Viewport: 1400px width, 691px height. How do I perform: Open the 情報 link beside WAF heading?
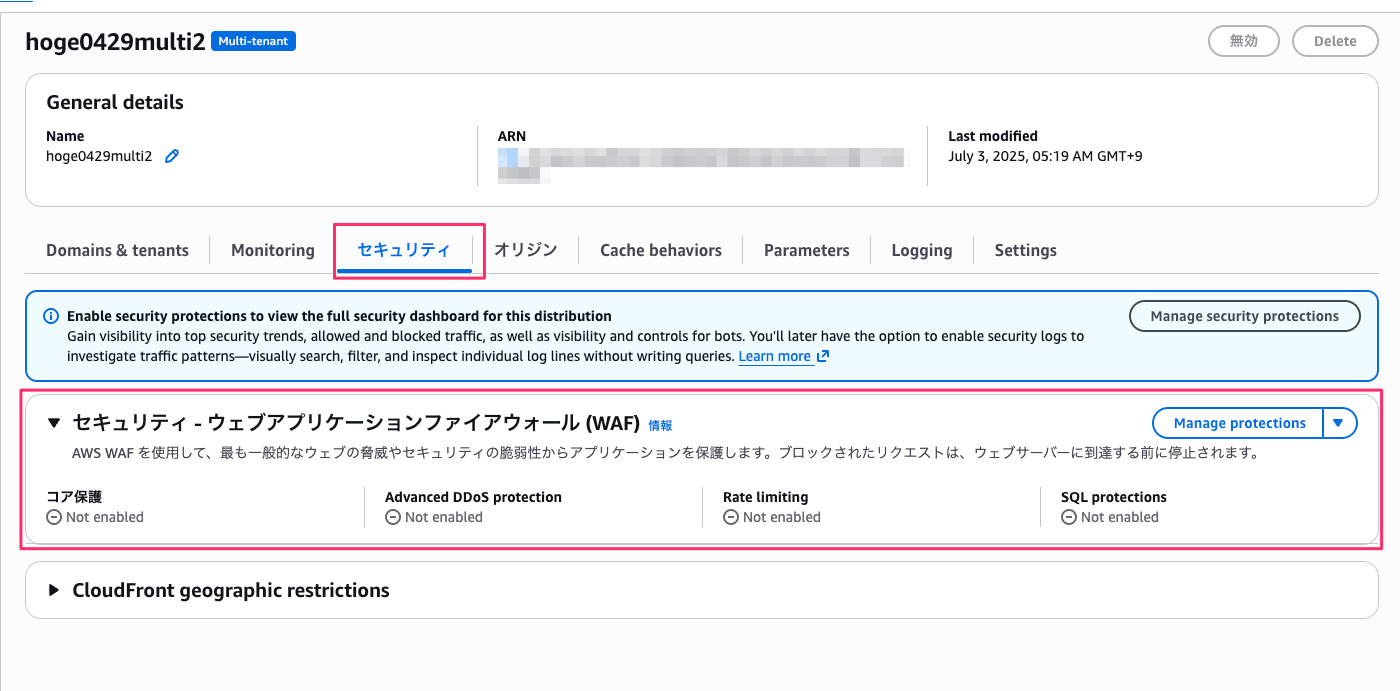[x=660, y=425]
